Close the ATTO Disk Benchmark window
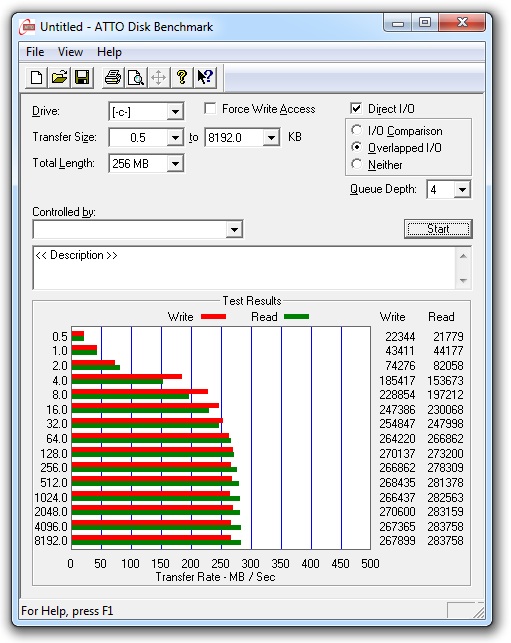The image size is (511, 643). pyautogui.click(x=462, y=23)
